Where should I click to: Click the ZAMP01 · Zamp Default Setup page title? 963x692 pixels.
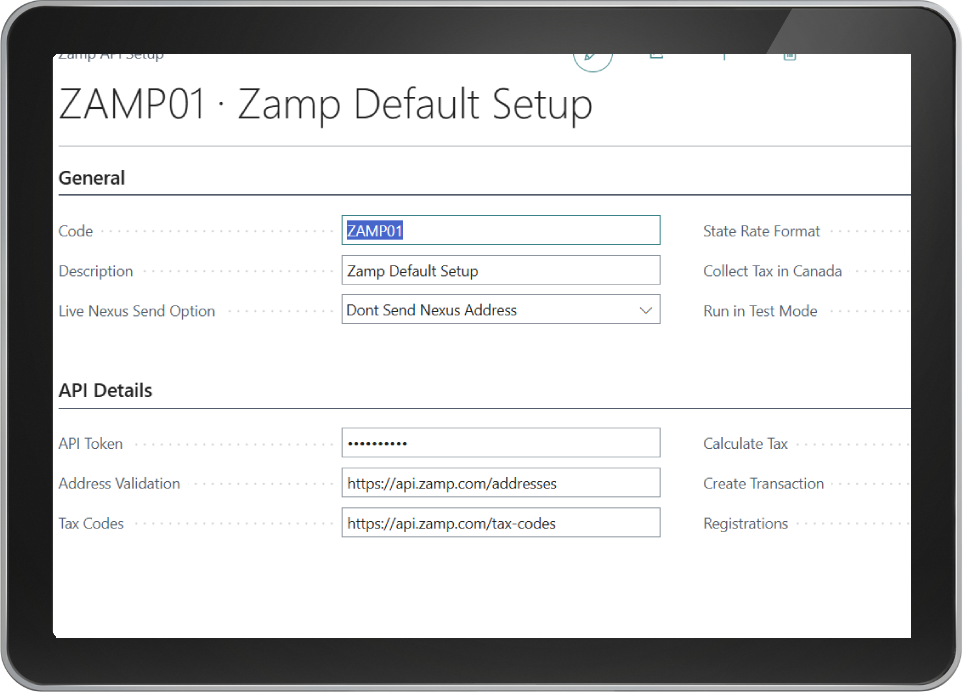pyautogui.click(x=326, y=104)
